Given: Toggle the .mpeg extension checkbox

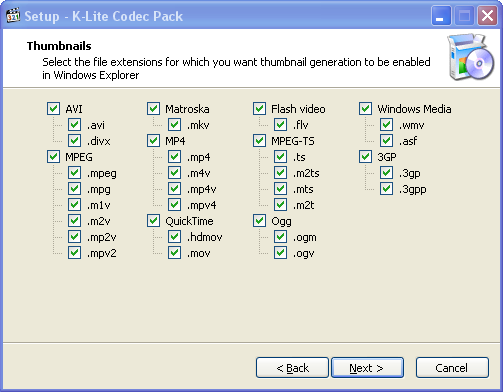Looking at the screenshot, I should (x=74, y=173).
